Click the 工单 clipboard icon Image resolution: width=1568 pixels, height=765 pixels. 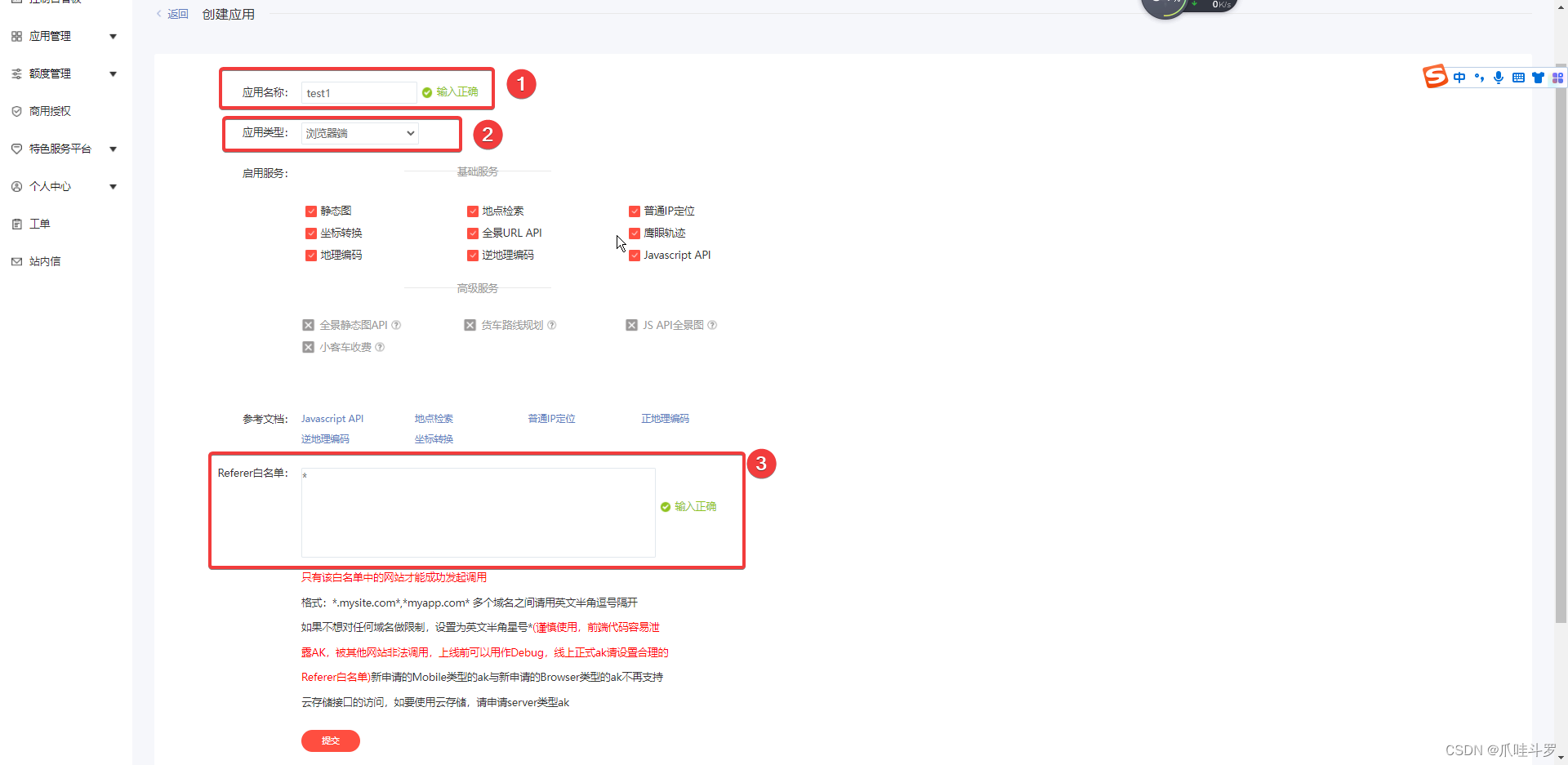[16, 224]
